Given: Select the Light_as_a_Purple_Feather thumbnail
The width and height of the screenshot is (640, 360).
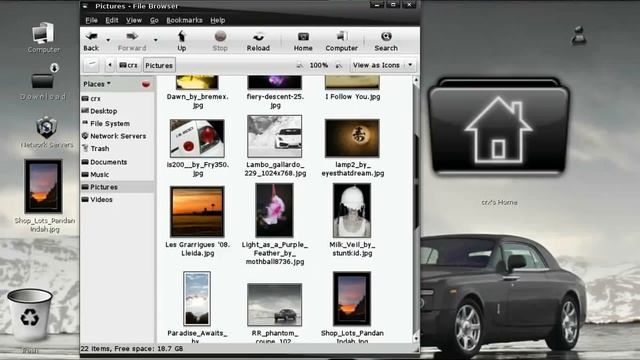Looking at the screenshot, I should [274, 210].
